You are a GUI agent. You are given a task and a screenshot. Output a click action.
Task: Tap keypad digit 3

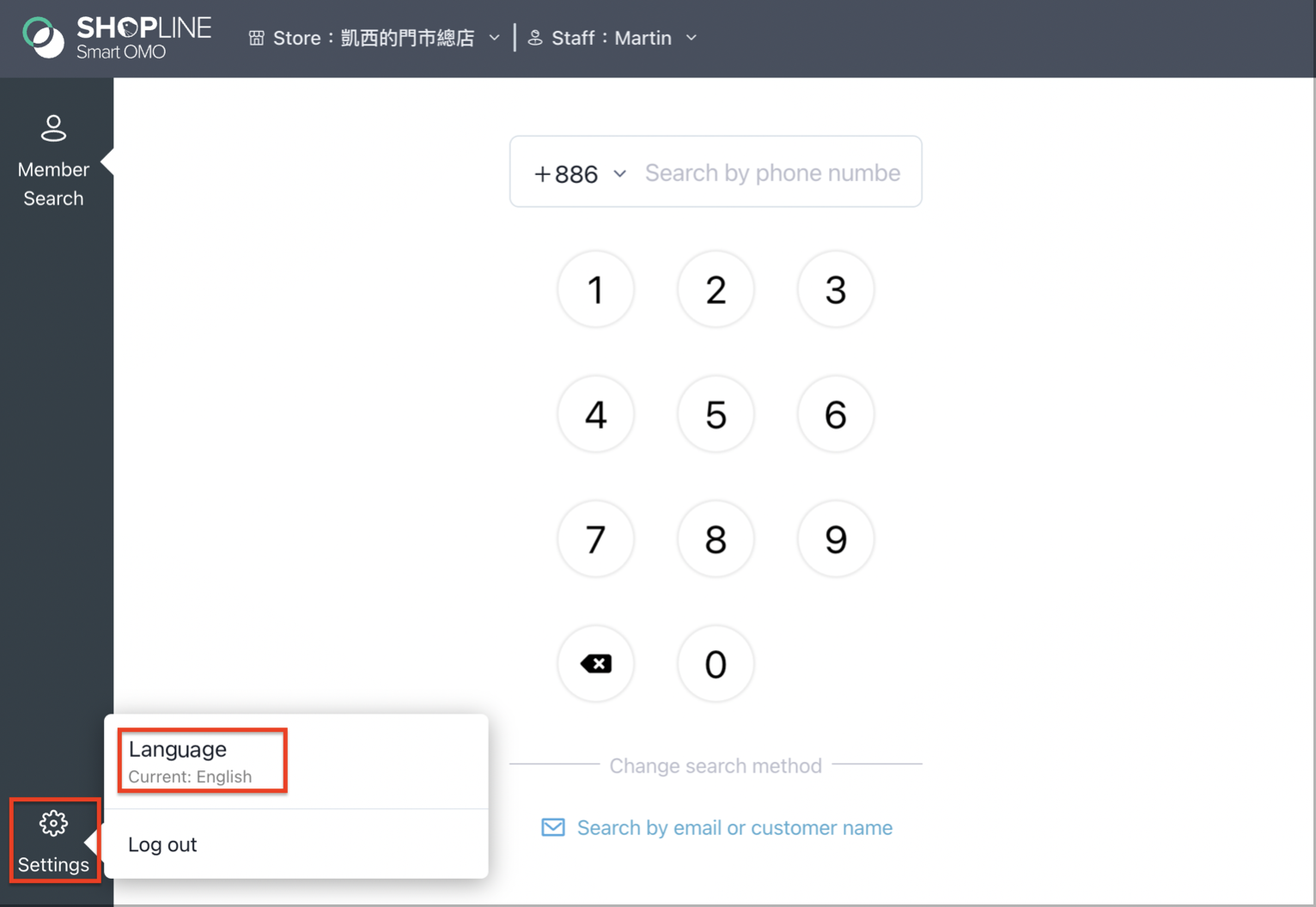click(x=836, y=289)
